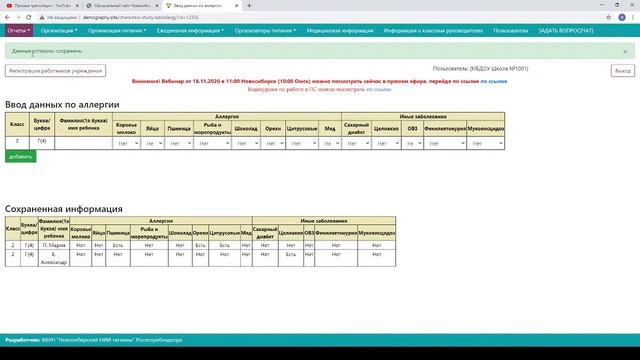The image size is (640, 360).
Task: Close the second browser tab
Action: pos(157,6)
